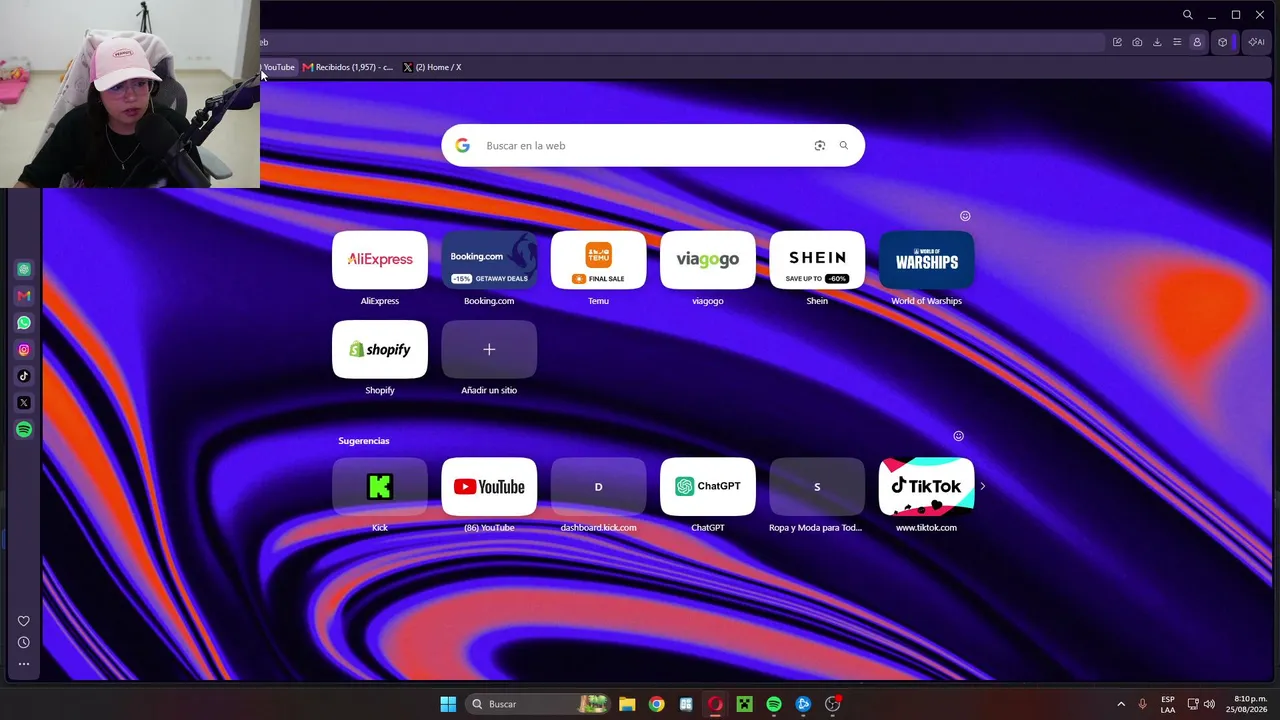Click 'Añadir un sitio' plus tile
This screenshot has width=1280, height=720.
[489, 349]
